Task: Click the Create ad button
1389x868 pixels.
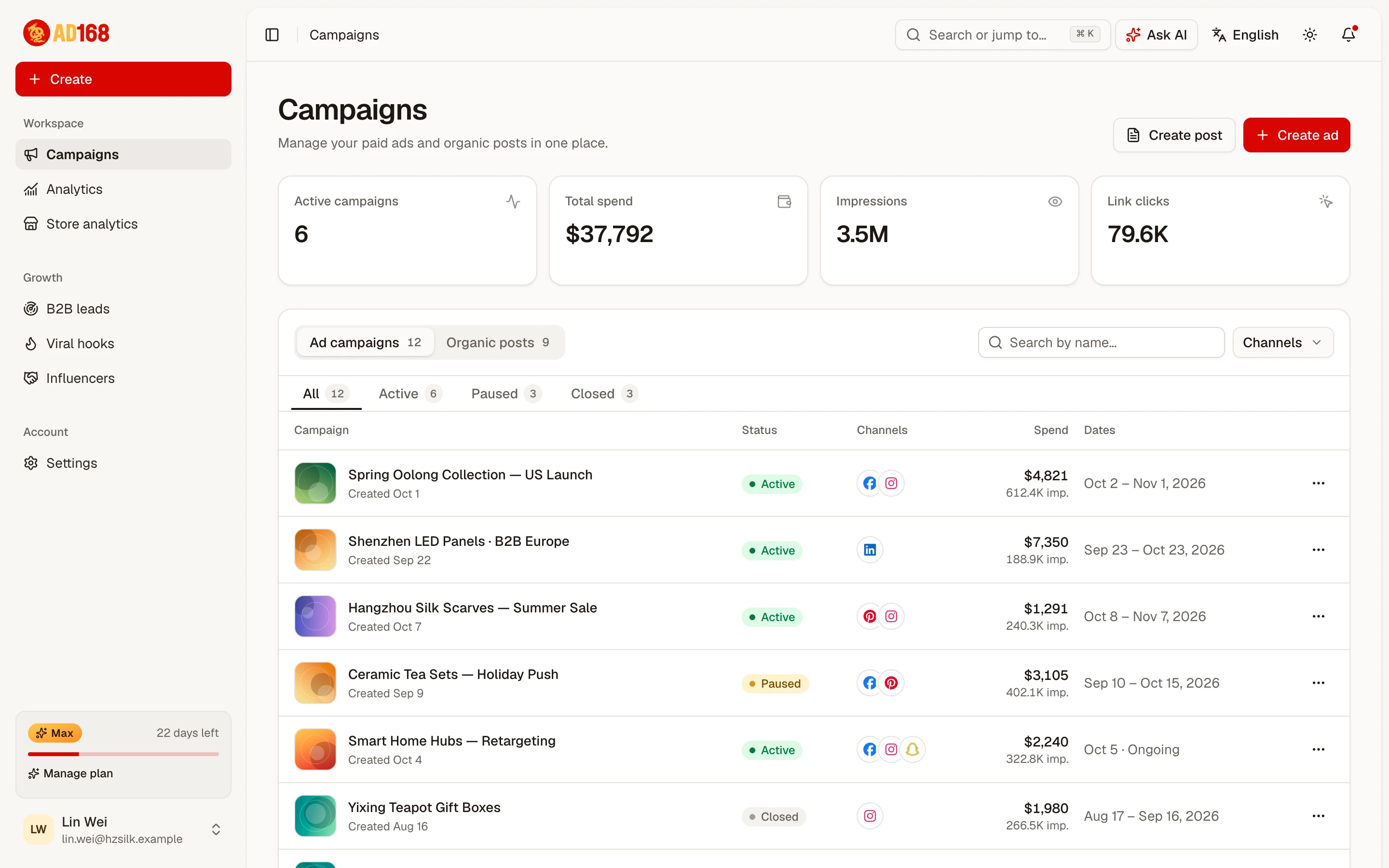Action: pos(1296,135)
